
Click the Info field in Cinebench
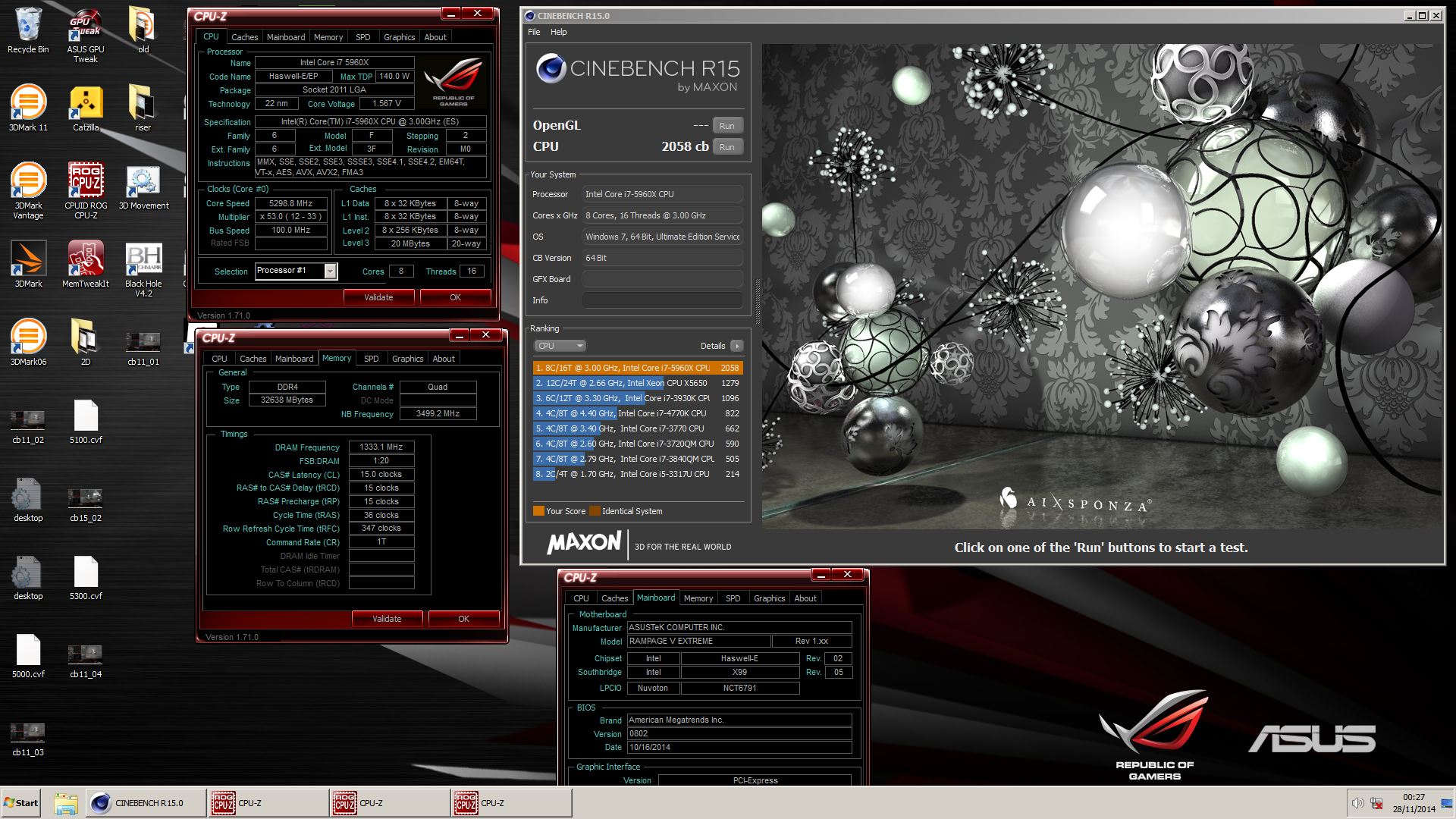(662, 300)
